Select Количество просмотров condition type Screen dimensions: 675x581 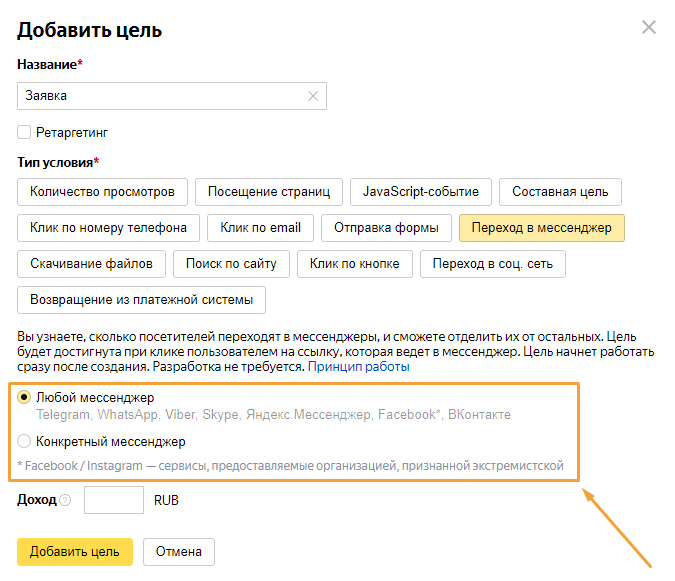pyautogui.click(x=102, y=192)
